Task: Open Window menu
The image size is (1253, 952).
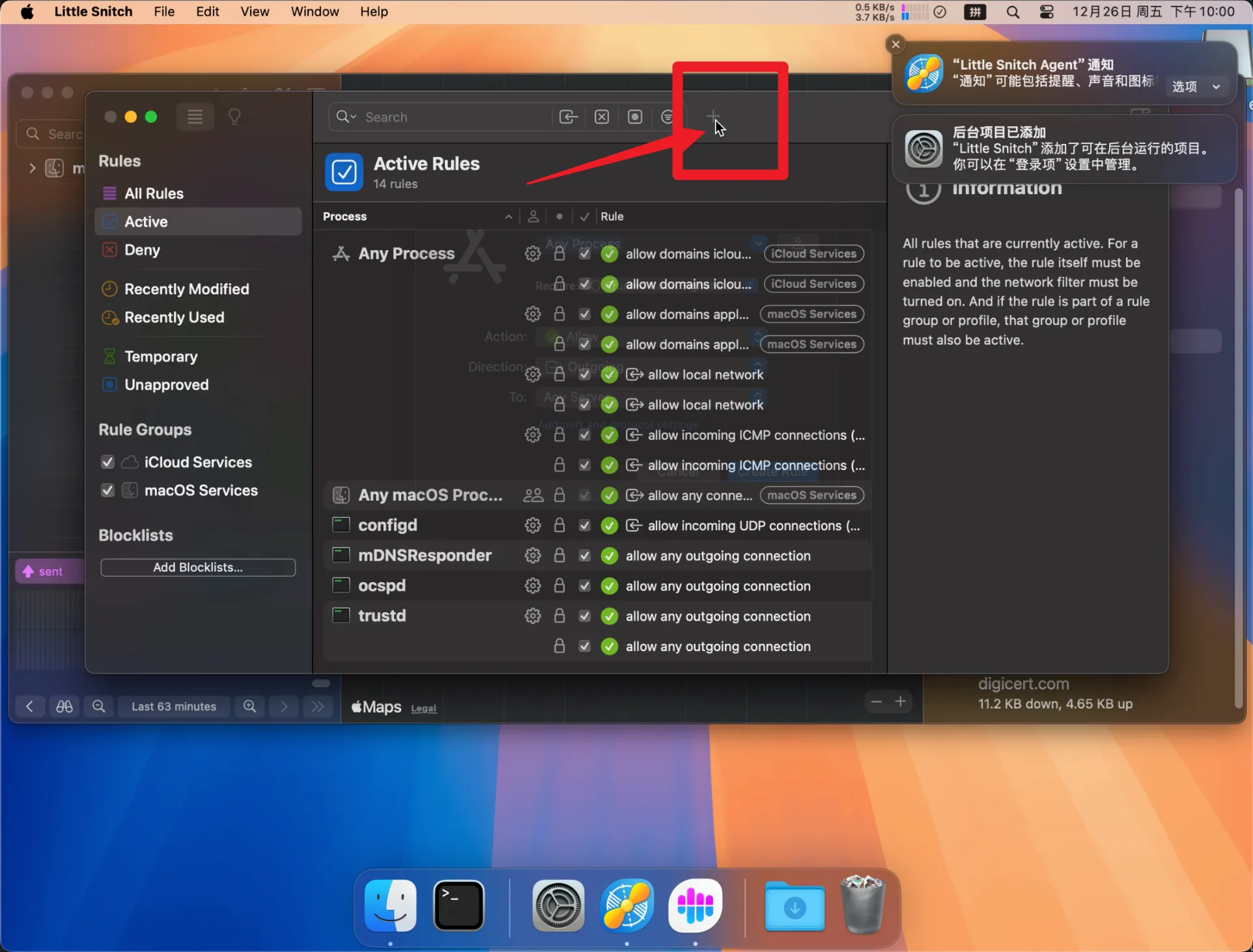Action: 315,12
